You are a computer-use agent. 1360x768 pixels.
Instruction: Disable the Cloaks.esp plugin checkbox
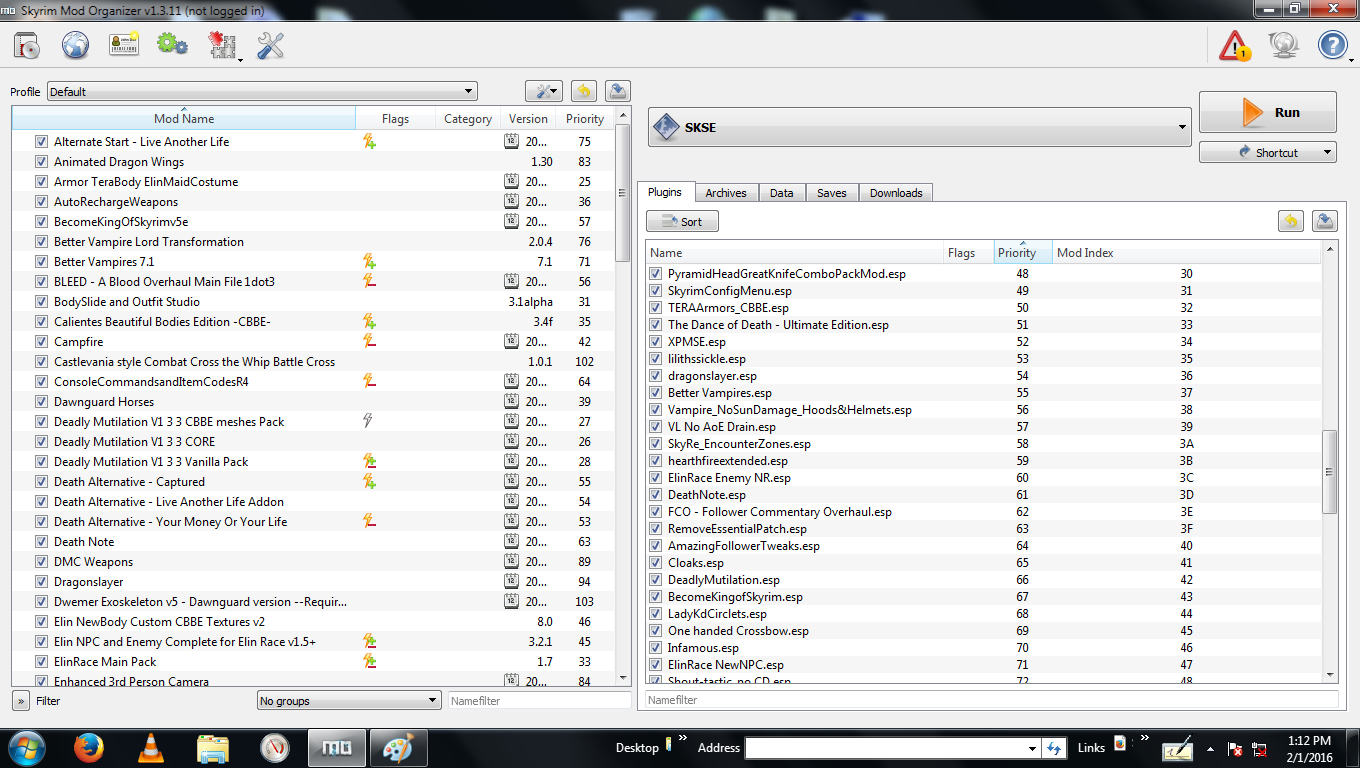(656, 563)
